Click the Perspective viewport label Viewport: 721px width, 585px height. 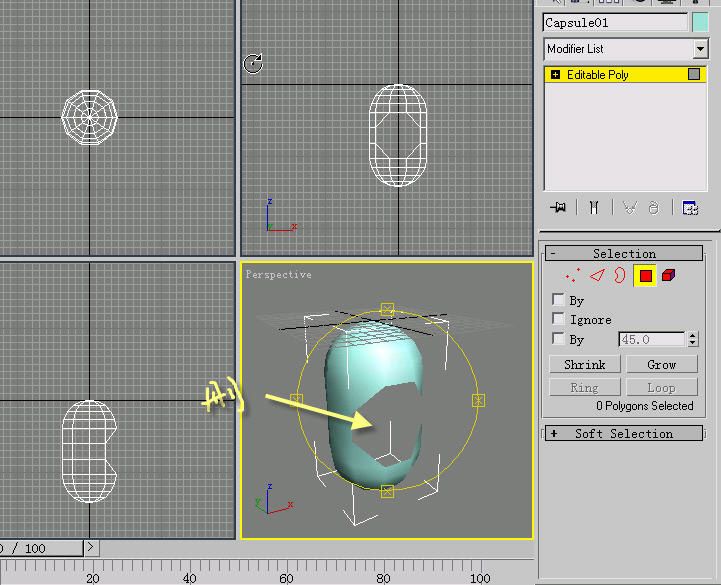pyautogui.click(x=278, y=275)
